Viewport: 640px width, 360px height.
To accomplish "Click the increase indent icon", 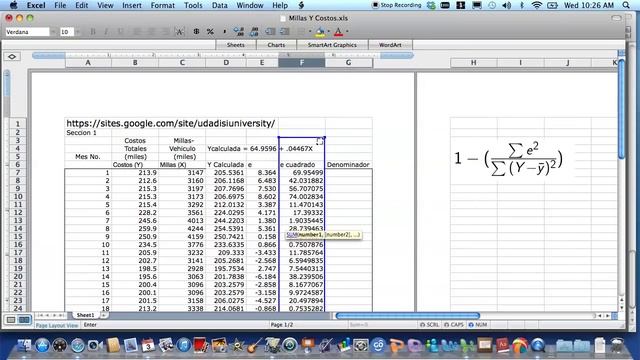I will pos(284,31).
